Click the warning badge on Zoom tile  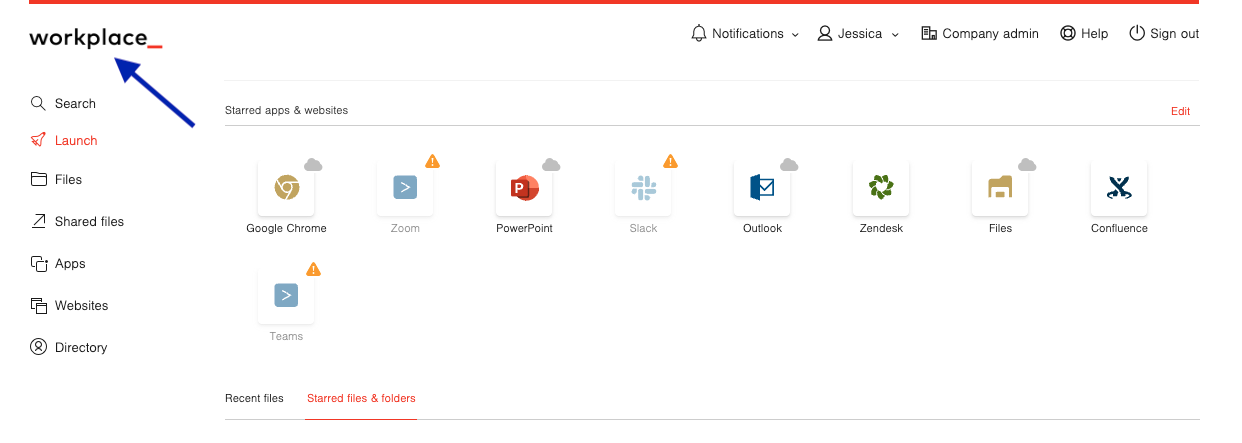[433, 161]
